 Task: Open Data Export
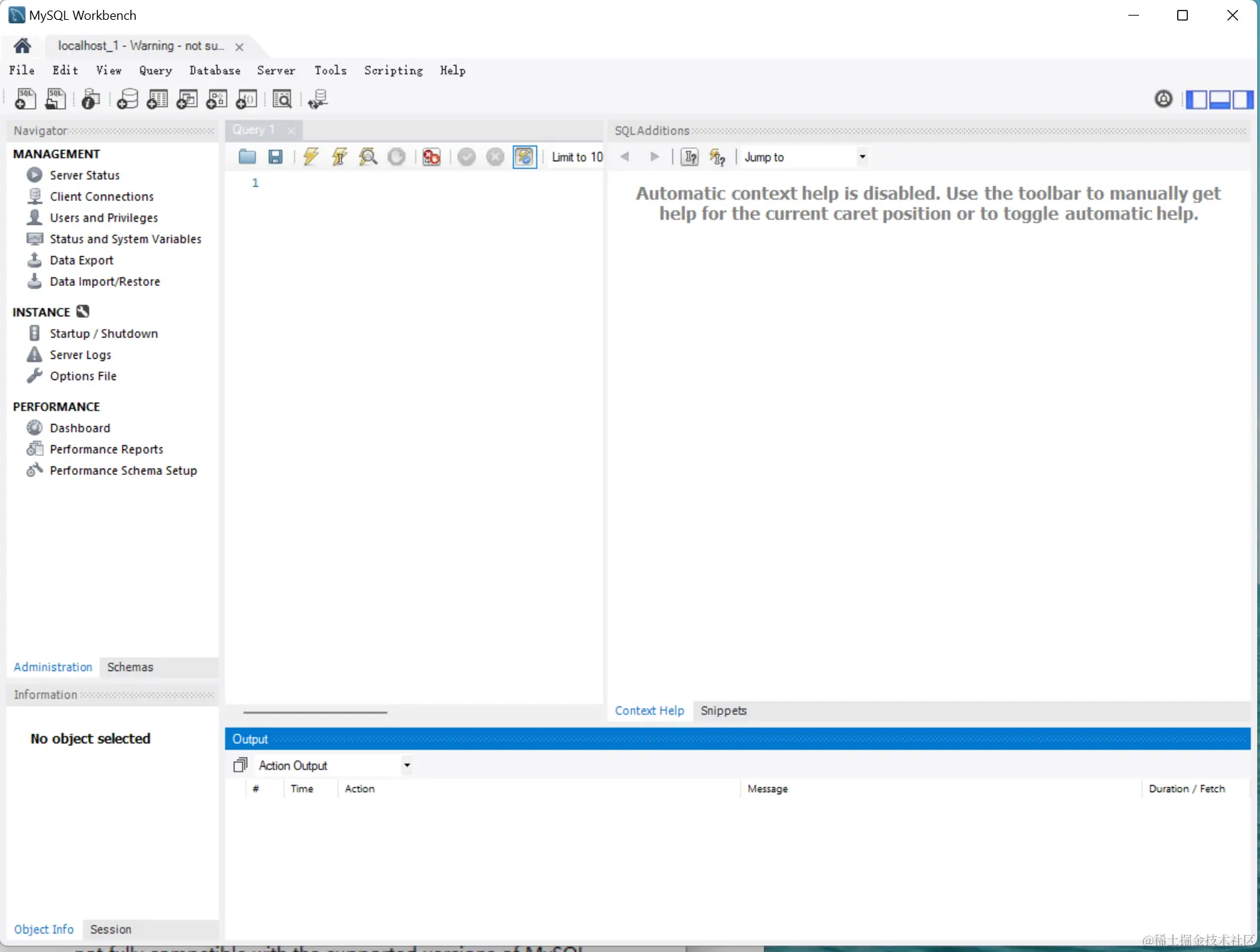click(81, 260)
